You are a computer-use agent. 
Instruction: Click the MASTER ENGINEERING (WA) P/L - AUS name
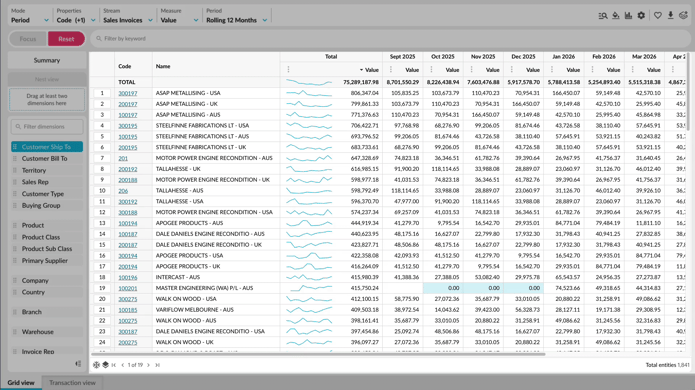point(204,288)
